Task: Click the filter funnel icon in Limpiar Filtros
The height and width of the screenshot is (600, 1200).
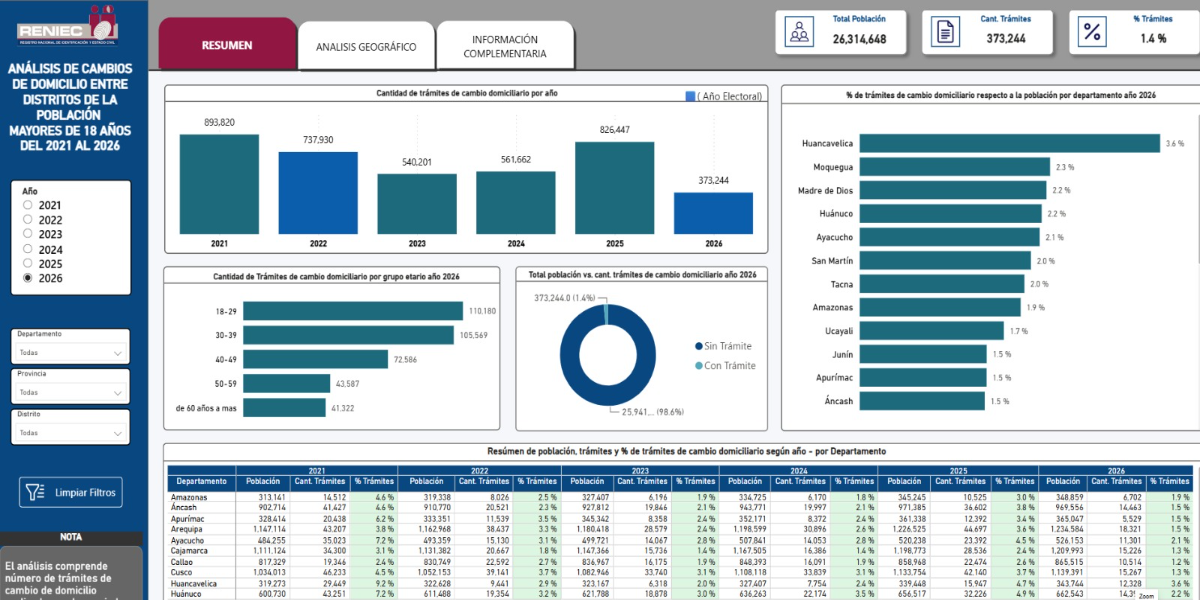Action: pos(35,492)
